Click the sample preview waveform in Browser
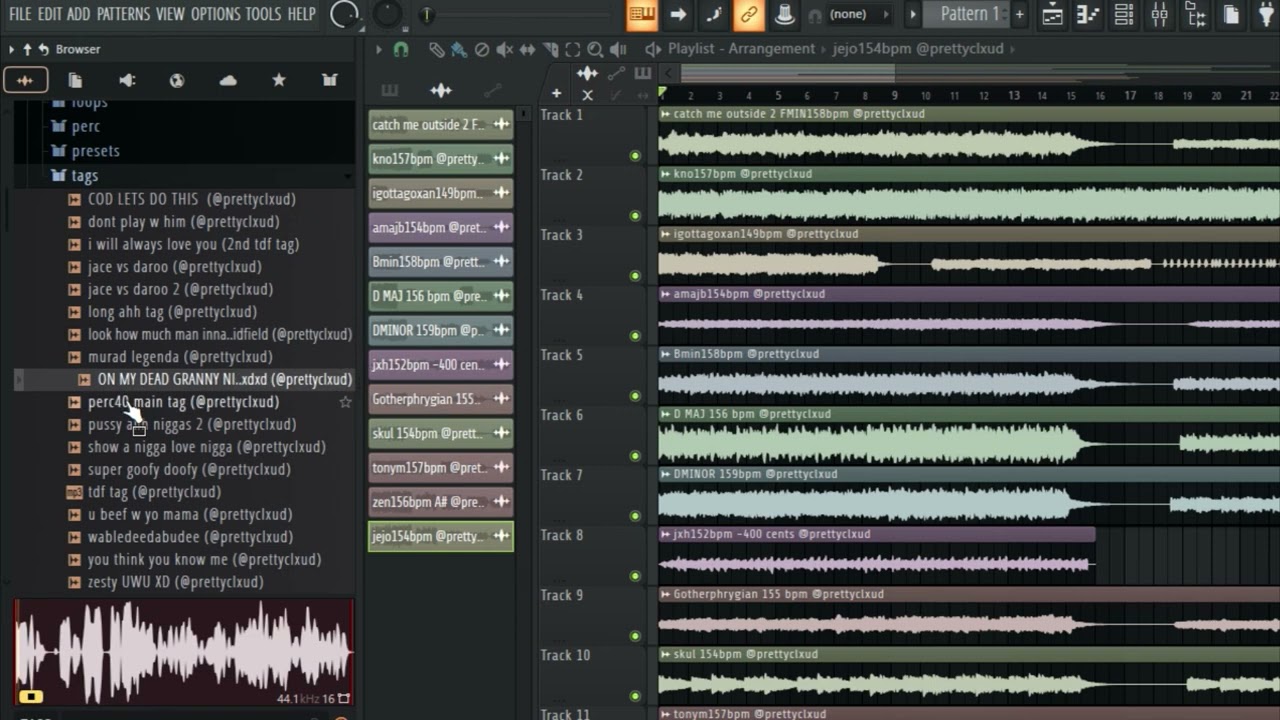Viewport: 1280px width, 720px height. click(184, 652)
